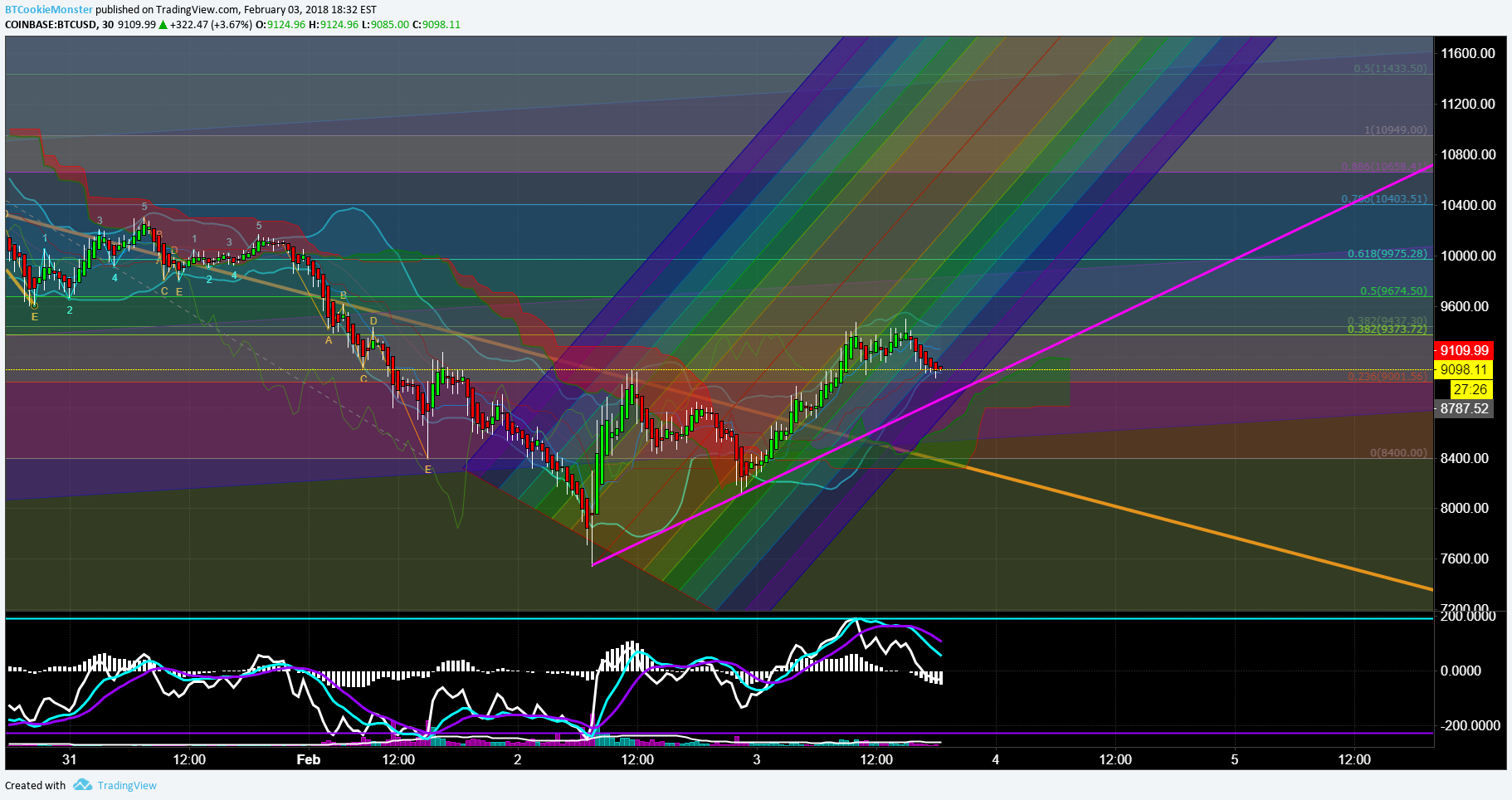Screen dimensions: 1512x800
Task: Click the 5 date on time axis
Action: click(x=1235, y=759)
